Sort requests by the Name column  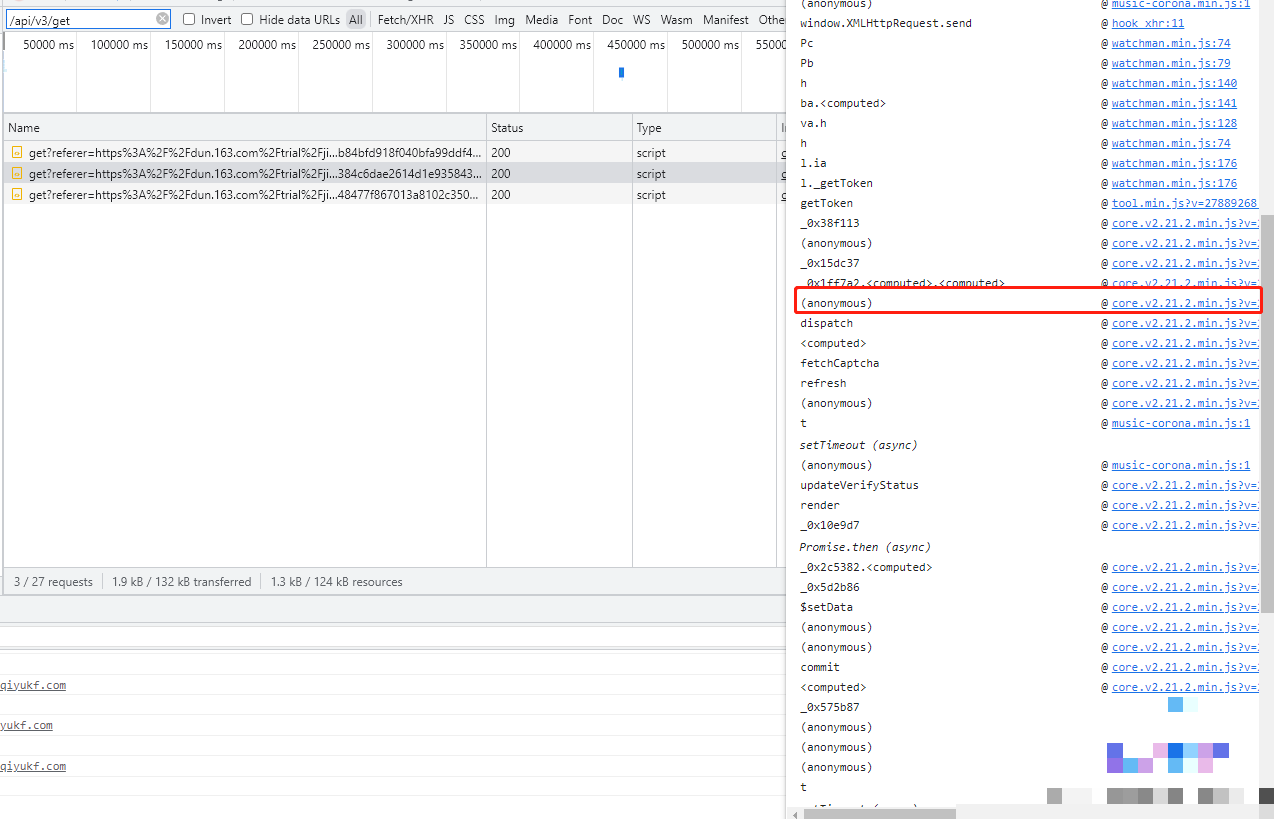point(24,128)
